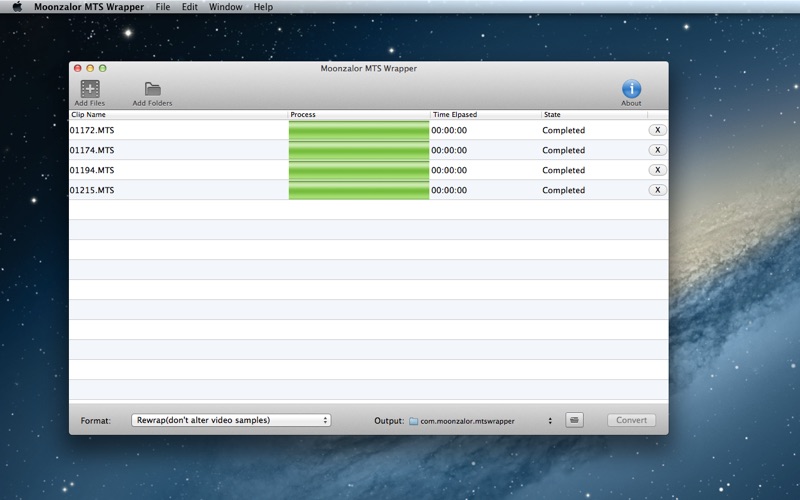Open the About info icon
The image size is (800, 500).
coord(631,89)
